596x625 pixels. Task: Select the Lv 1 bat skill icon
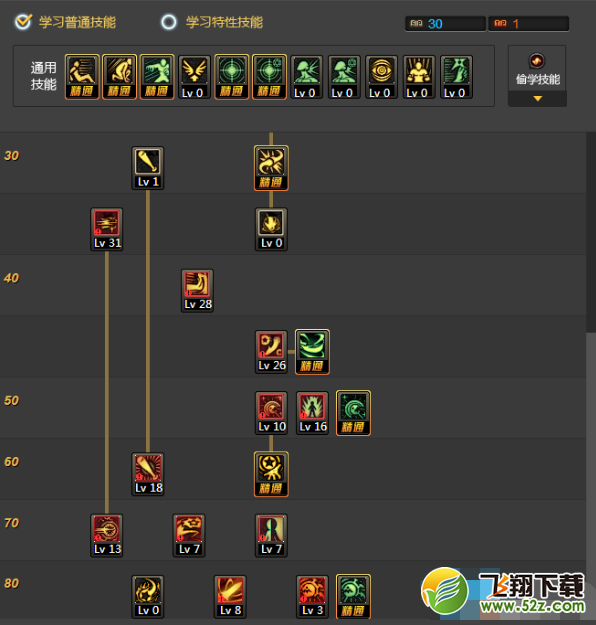point(148,168)
